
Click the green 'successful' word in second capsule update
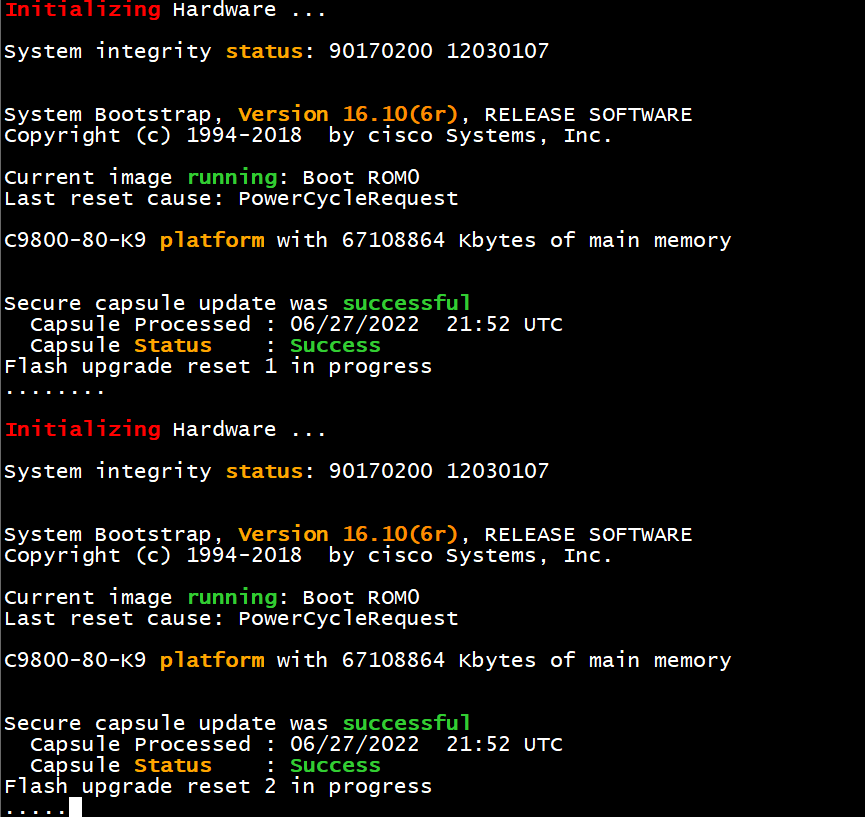click(x=406, y=723)
